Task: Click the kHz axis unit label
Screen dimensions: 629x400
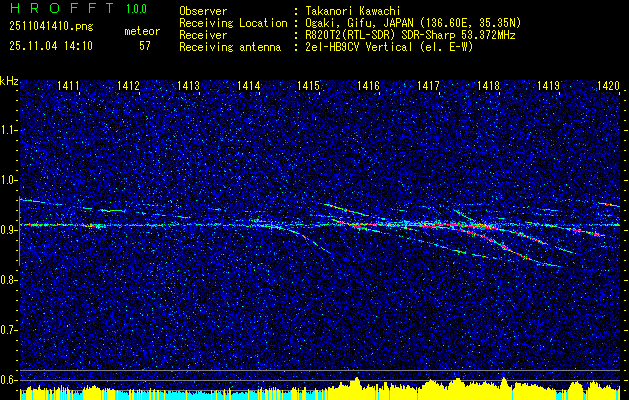Action: [x=9, y=81]
